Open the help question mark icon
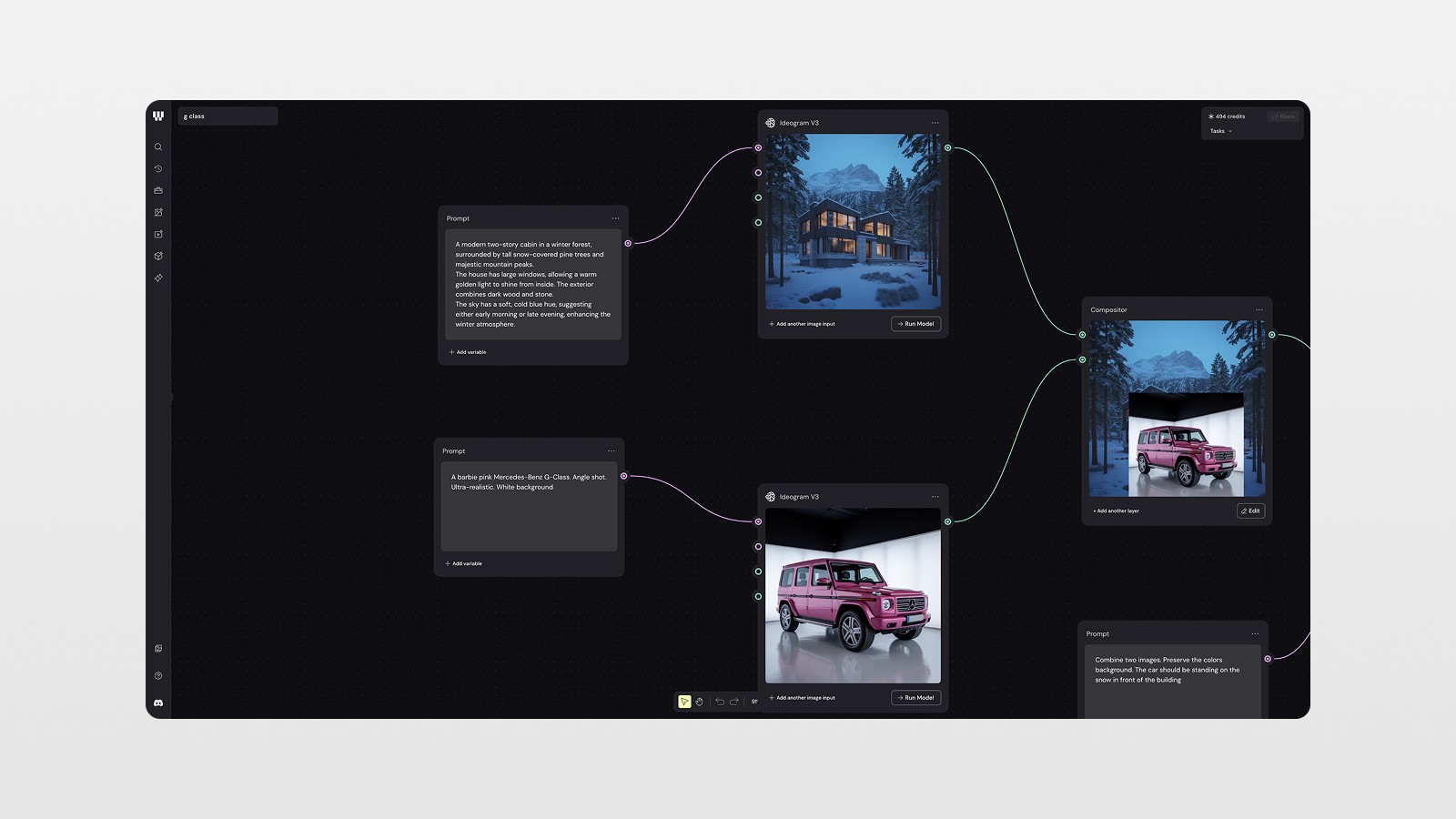This screenshot has width=1456, height=819. coord(158,676)
